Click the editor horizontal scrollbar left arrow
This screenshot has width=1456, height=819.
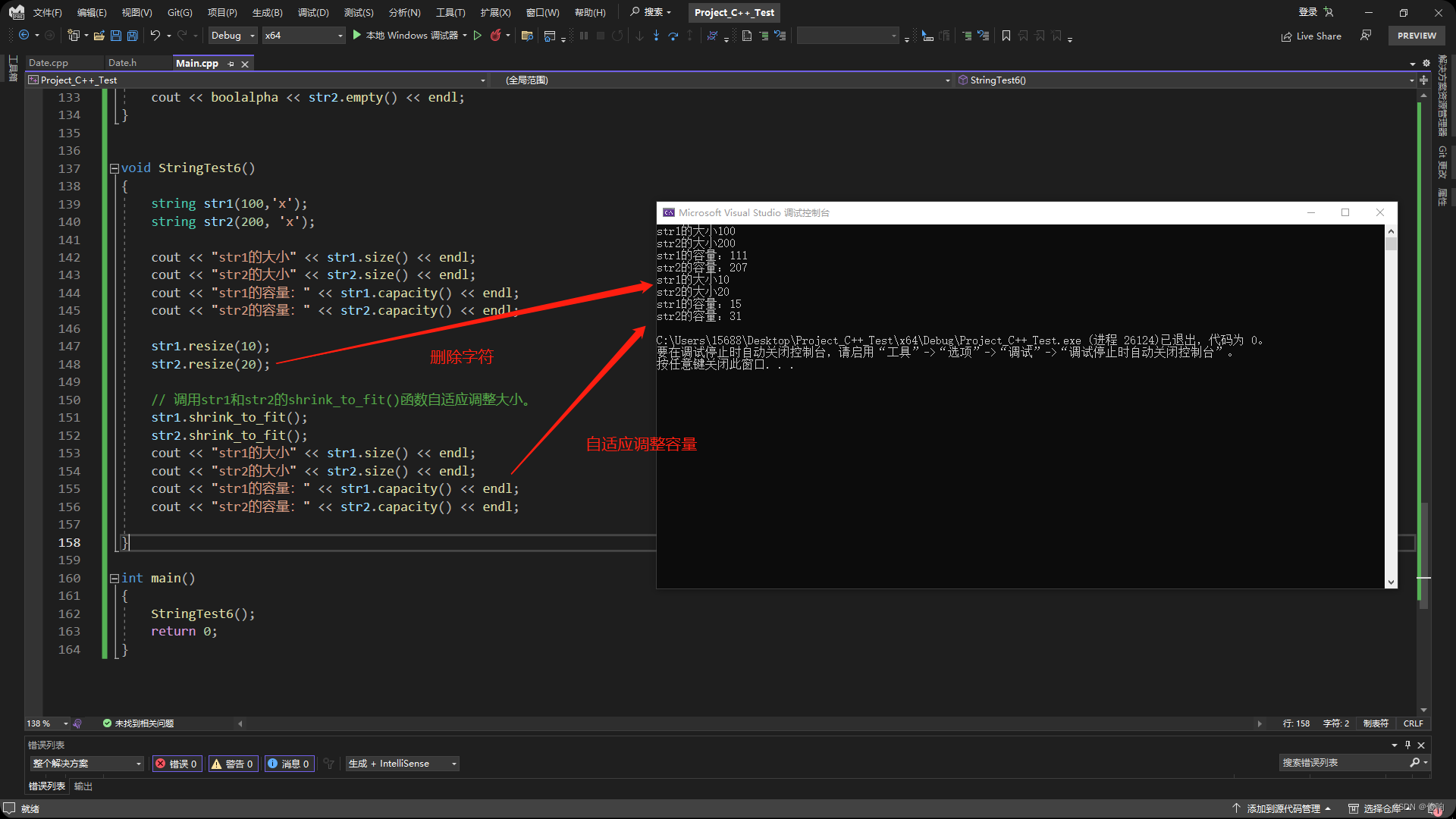click(x=240, y=723)
